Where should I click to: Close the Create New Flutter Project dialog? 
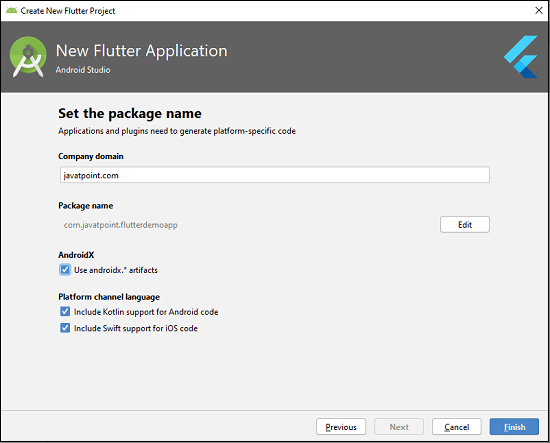click(x=539, y=11)
